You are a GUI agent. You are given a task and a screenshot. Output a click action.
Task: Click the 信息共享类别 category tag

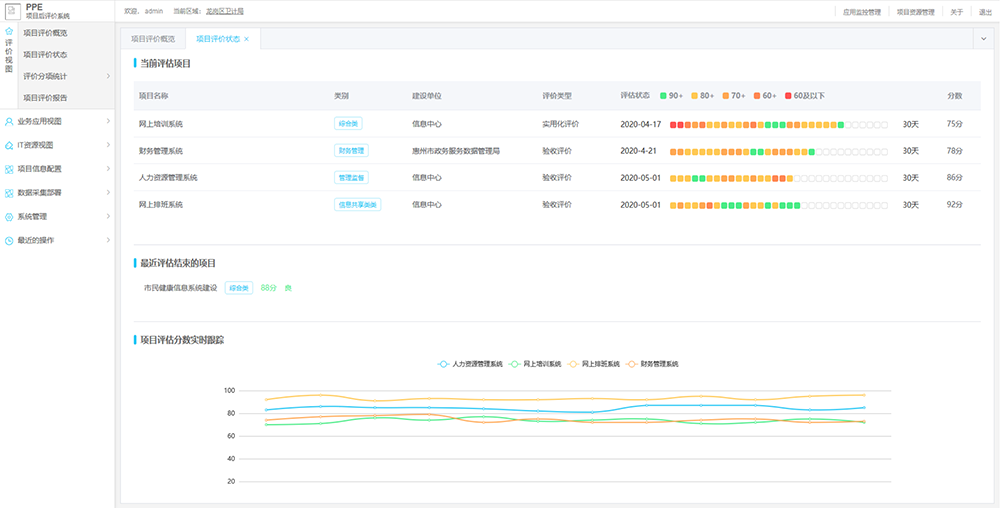(357, 205)
